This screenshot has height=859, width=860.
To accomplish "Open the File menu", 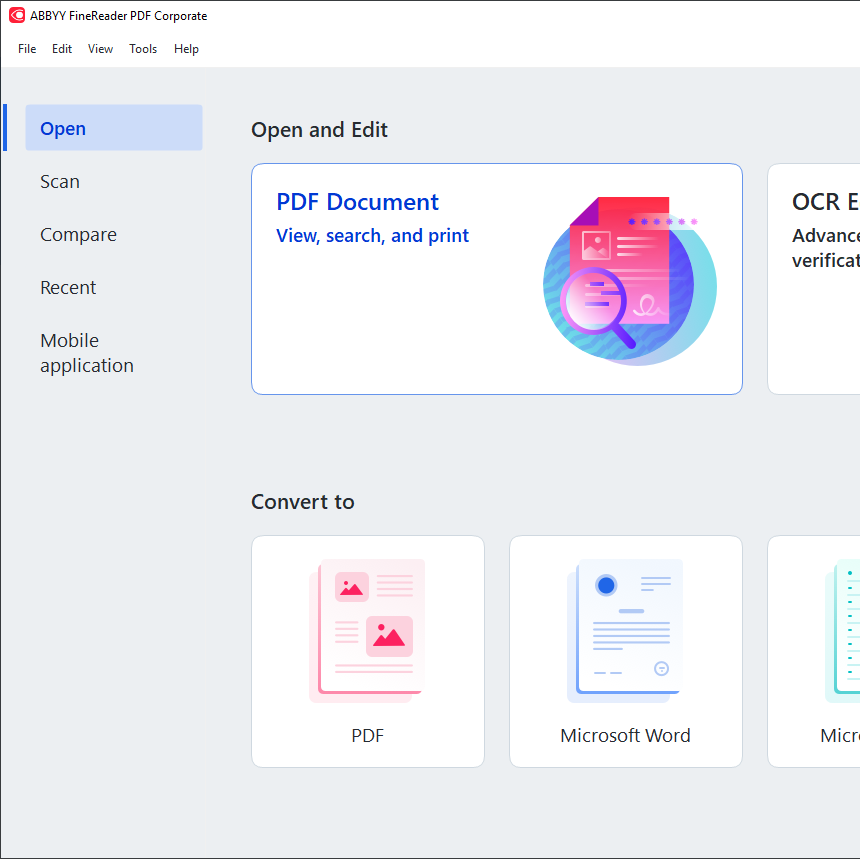I will [27, 49].
